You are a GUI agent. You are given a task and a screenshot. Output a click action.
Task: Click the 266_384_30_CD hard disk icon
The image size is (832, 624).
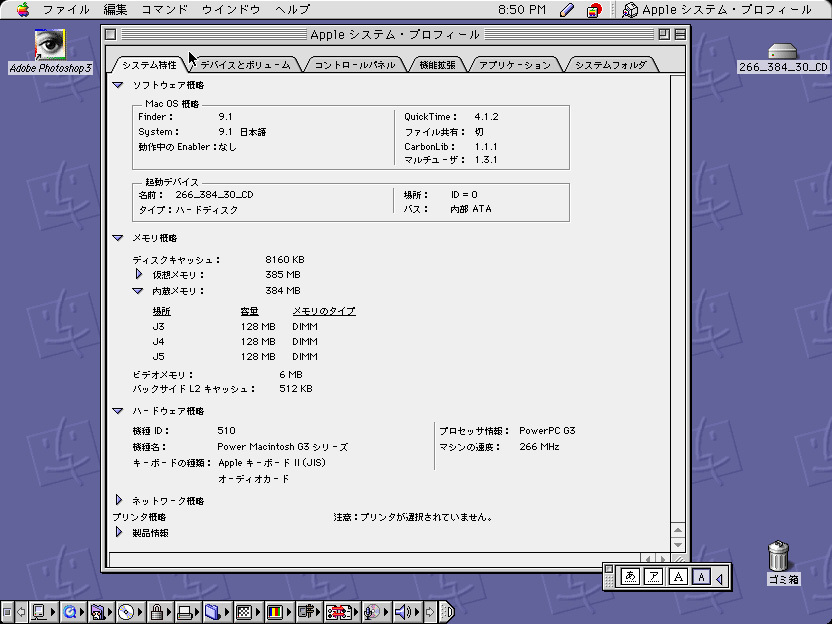pos(782,52)
